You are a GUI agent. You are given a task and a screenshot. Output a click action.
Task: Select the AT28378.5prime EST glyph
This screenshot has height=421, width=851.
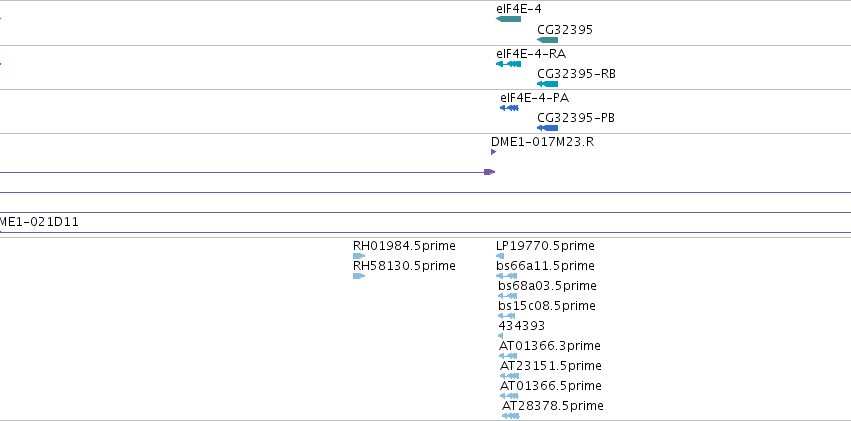(511, 416)
